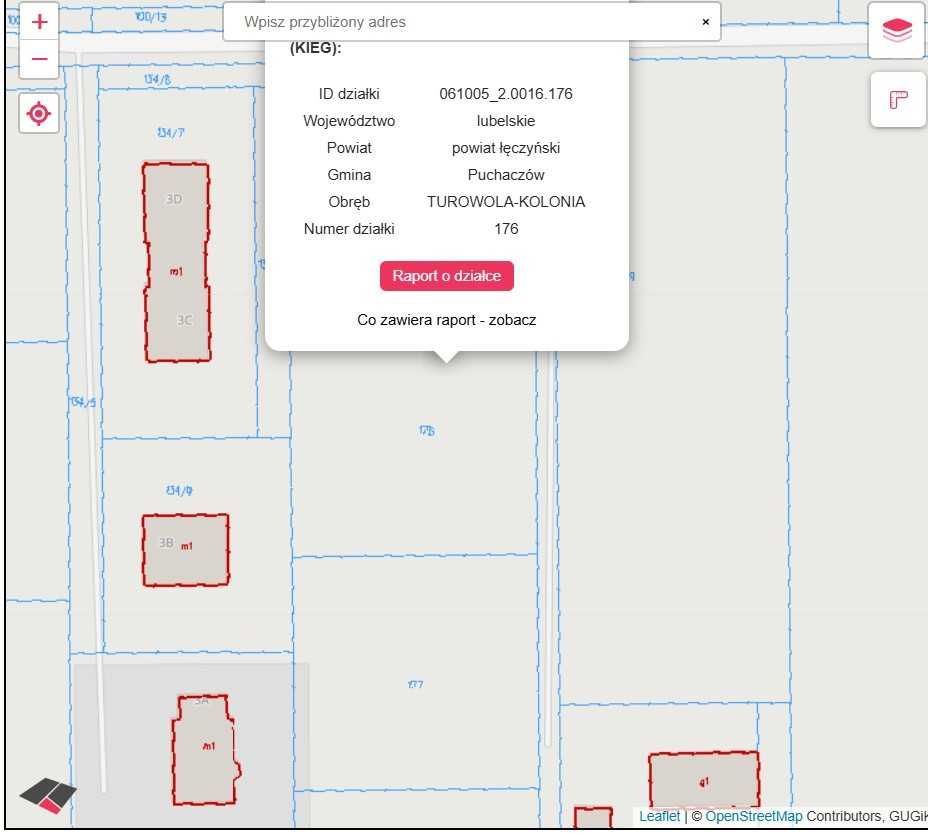The width and height of the screenshot is (928, 833).
Task: Click the 'Województwo' field label
Action: (349, 121)
